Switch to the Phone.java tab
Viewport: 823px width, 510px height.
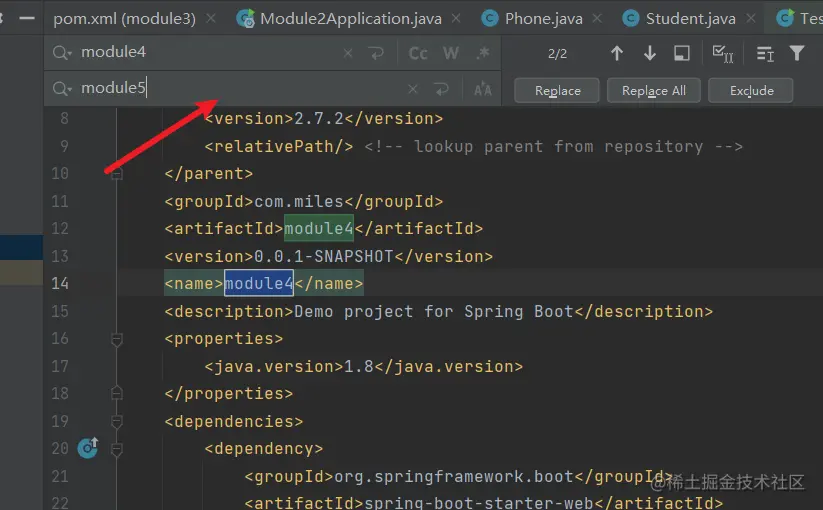coord(543,18)
